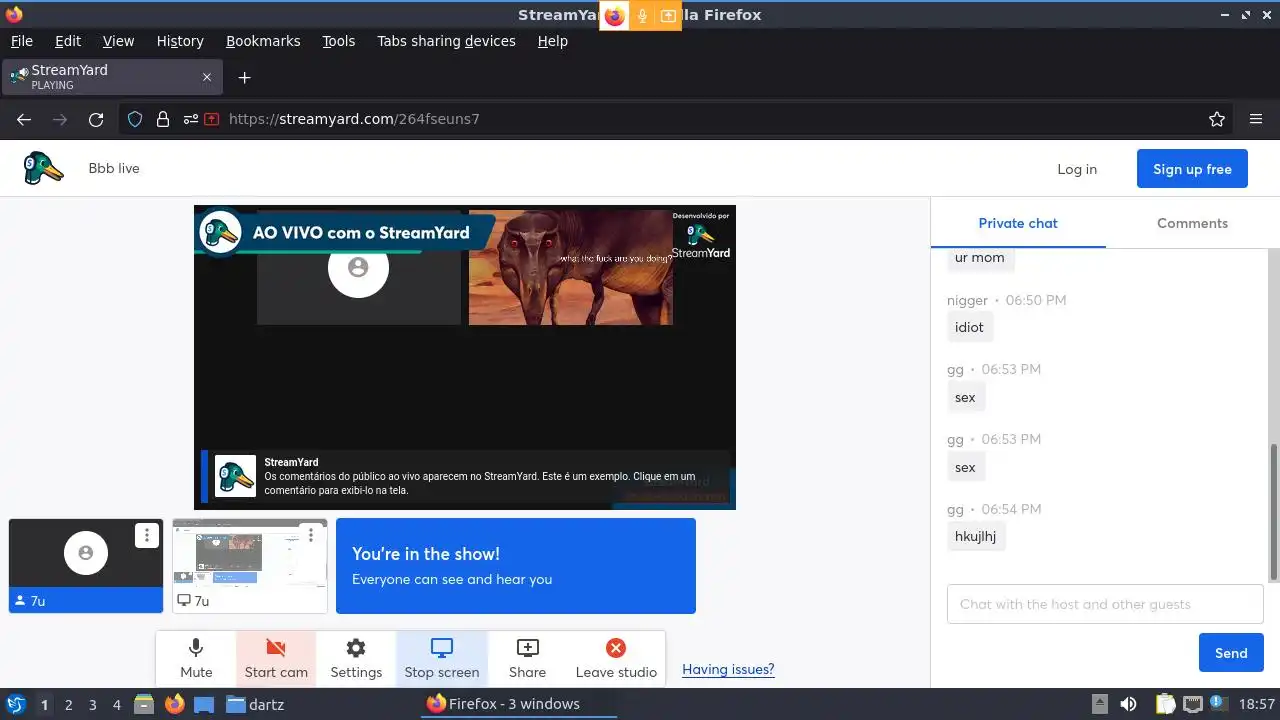The width and height of the screenshot is (1280, 720).
Task: Open the Help menu
Action: pos(552,41)
